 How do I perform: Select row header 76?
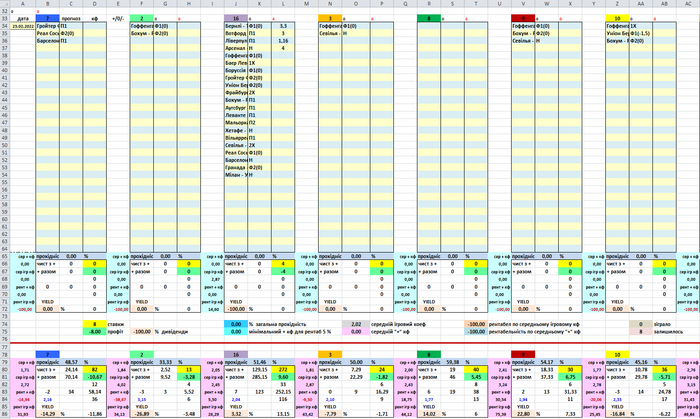[x=5, y=340]
